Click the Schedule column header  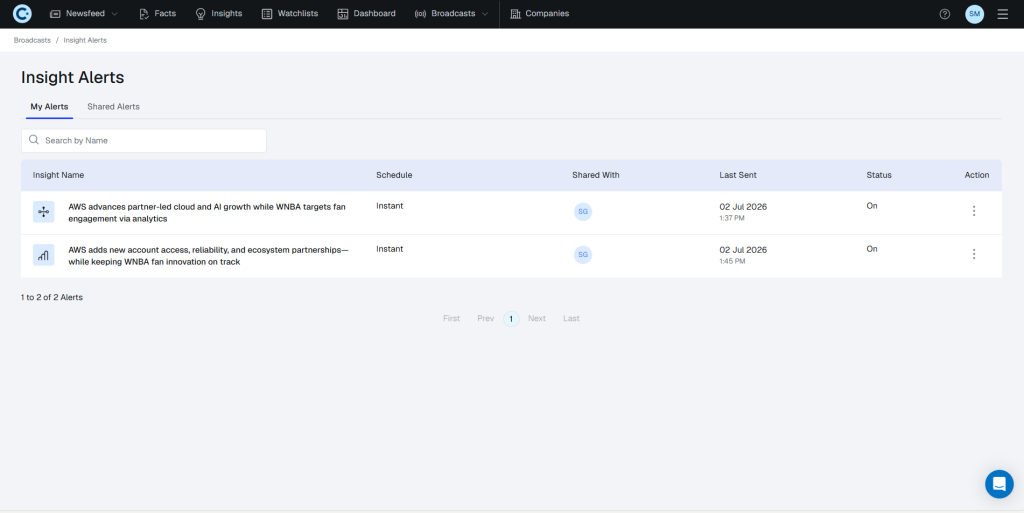tap(394, 175)
